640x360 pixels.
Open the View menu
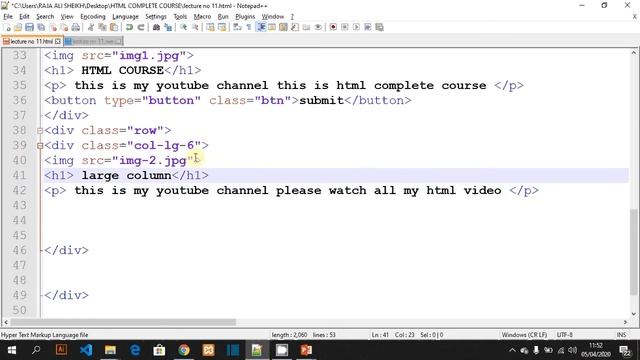(67, 16)
